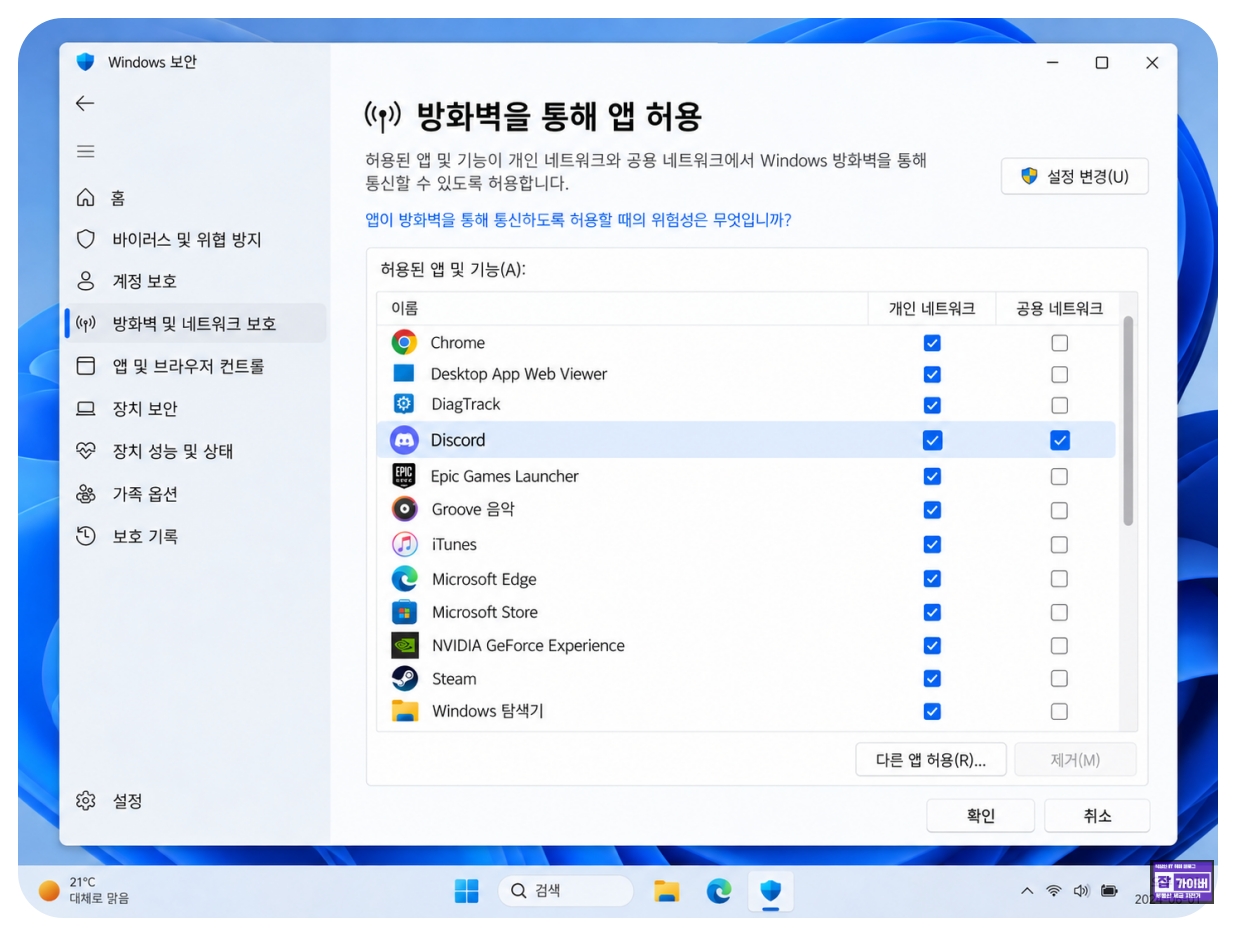The width and height of the screenshot is (1236, 936).
Task: Select 가족 옵션 in the sidebar
Action: [x=195, y=493]
